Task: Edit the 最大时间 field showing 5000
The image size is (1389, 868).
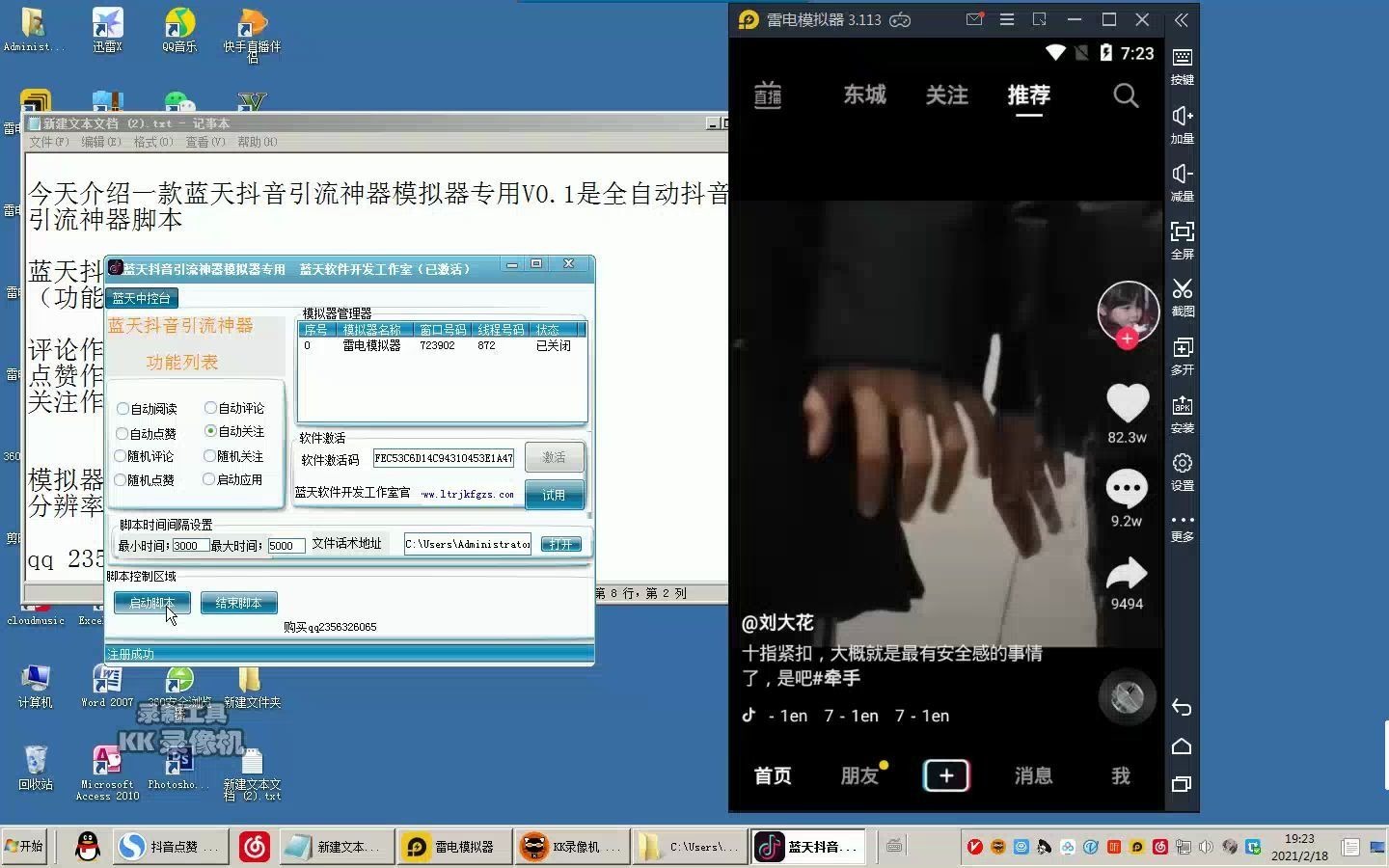Action: pos(286,546)
